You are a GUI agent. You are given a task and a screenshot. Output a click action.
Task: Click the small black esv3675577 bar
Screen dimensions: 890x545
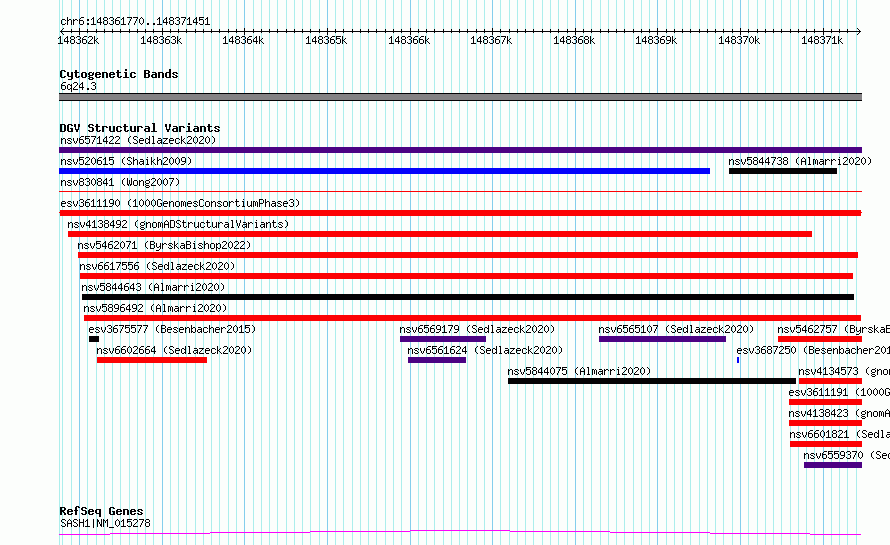tap(94, 339)
